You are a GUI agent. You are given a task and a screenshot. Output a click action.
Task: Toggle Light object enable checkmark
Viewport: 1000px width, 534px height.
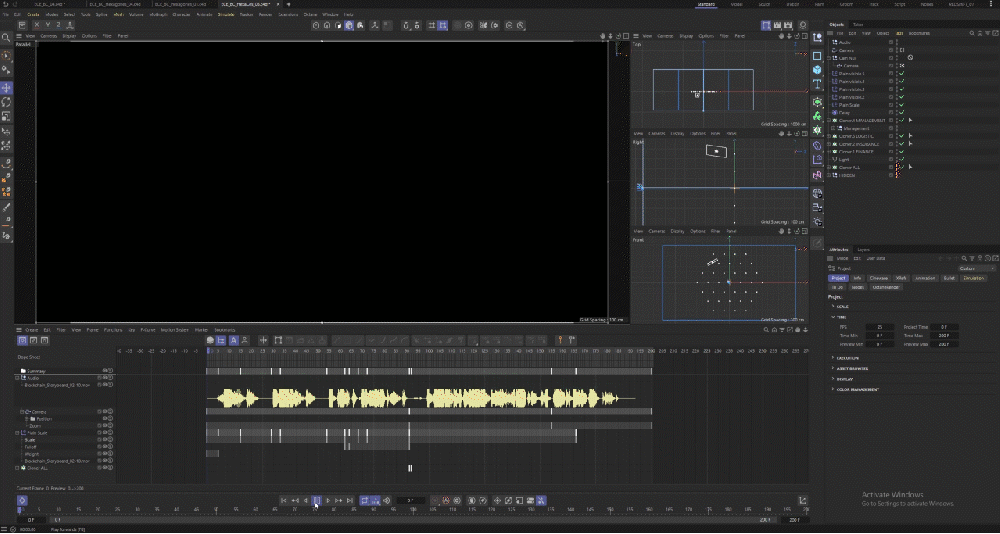(902, 159)
